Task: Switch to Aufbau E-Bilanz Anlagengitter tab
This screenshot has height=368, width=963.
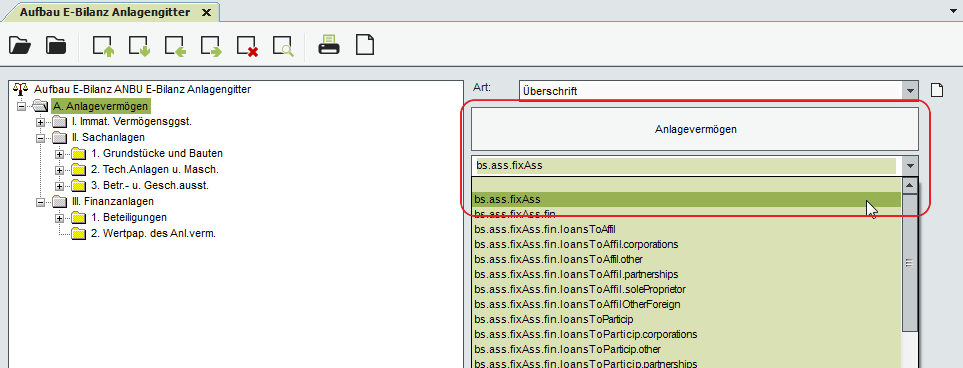Action: (x=105, y=12)
